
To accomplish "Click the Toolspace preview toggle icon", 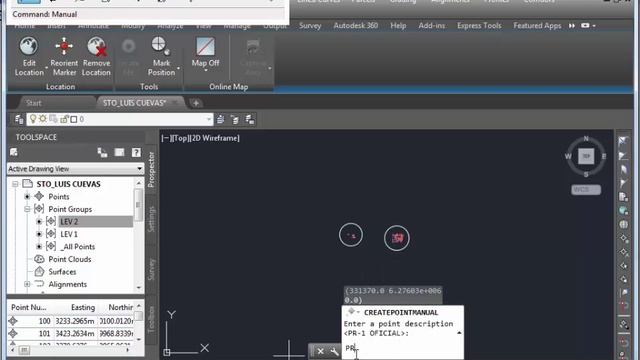I will [x=102, y=152].
